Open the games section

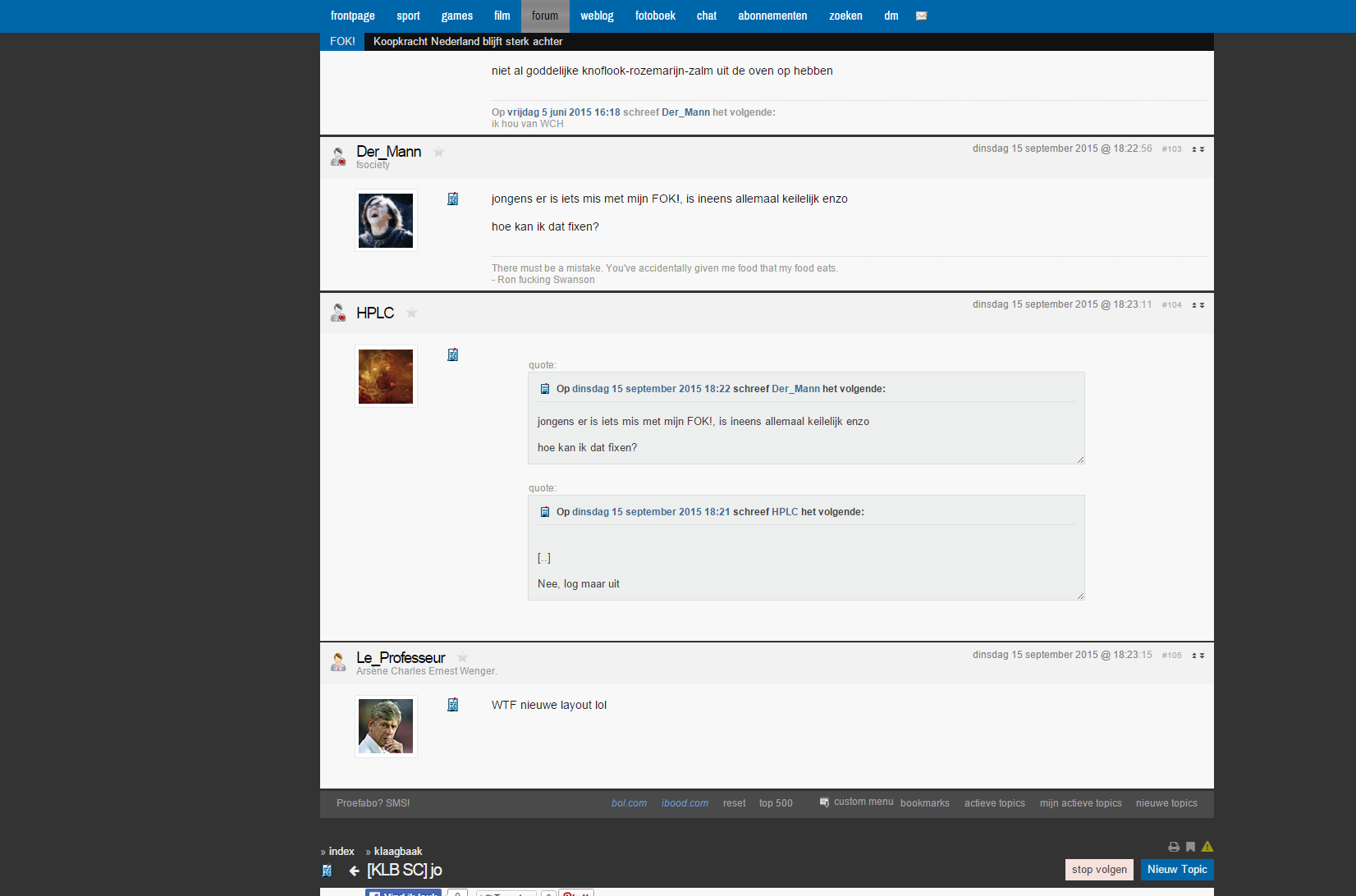(457, 16)
